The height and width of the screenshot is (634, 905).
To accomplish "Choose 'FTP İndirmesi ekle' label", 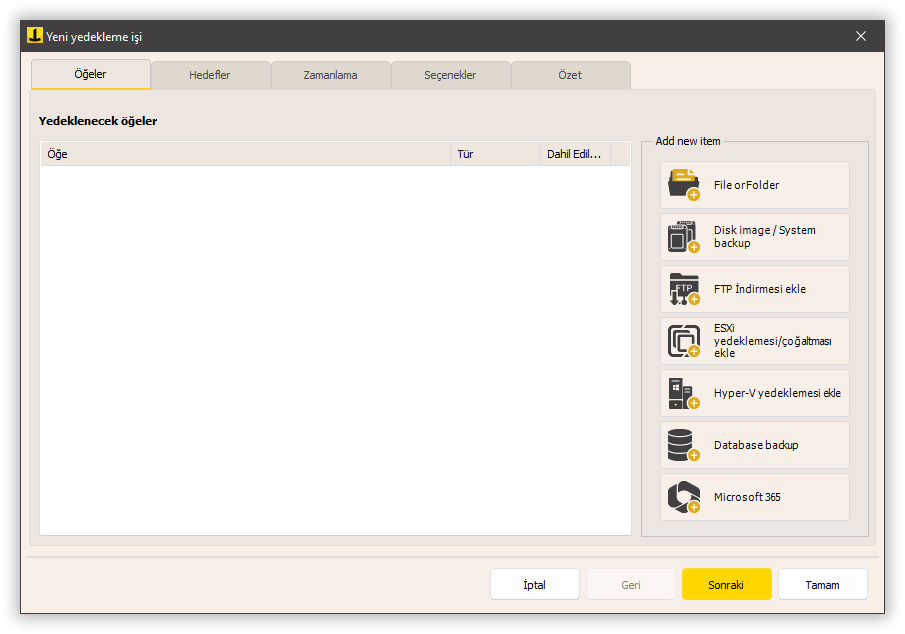I will [x=760, y=289].
